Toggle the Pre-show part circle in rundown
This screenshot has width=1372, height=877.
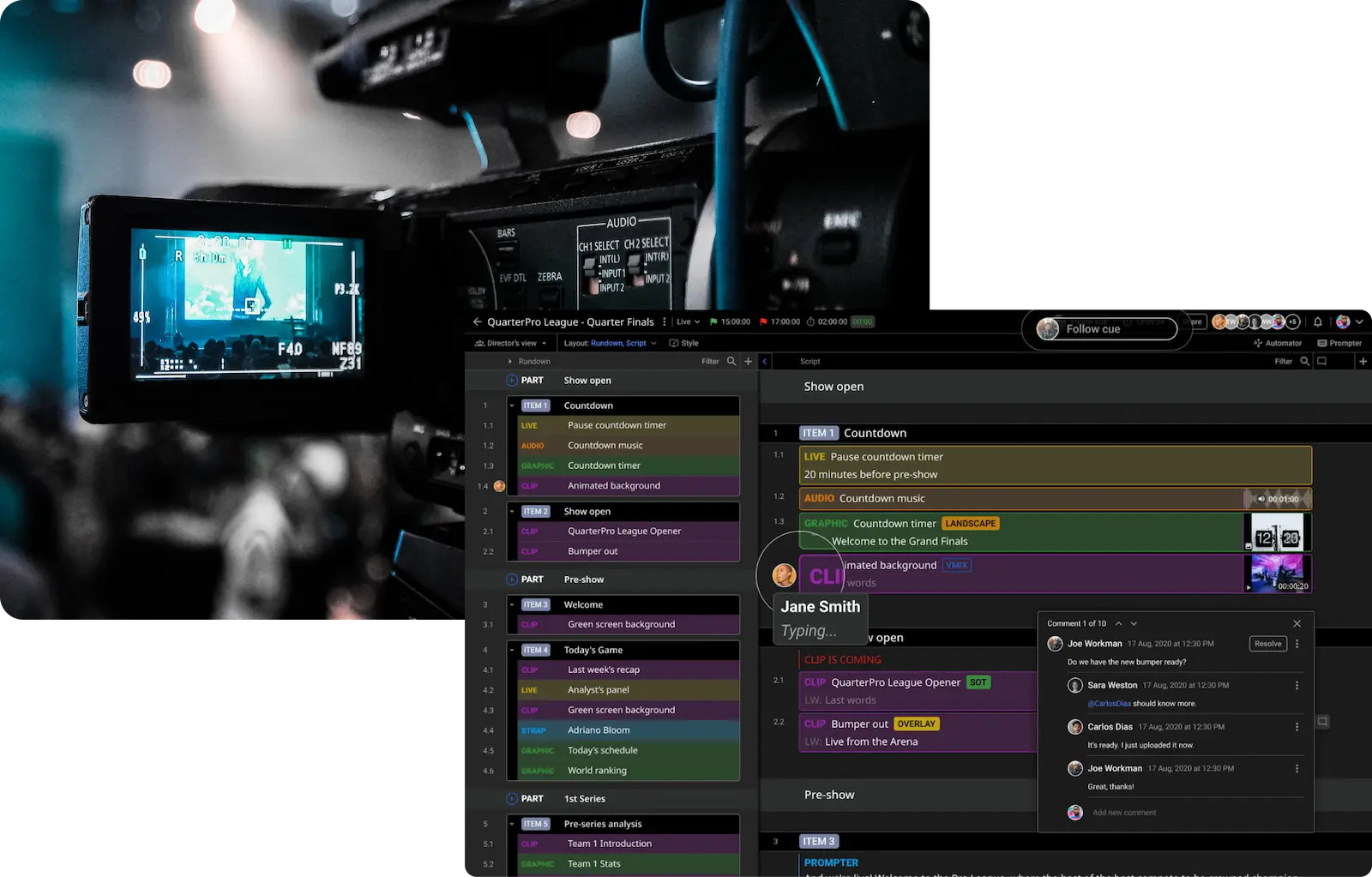(512, 580)
